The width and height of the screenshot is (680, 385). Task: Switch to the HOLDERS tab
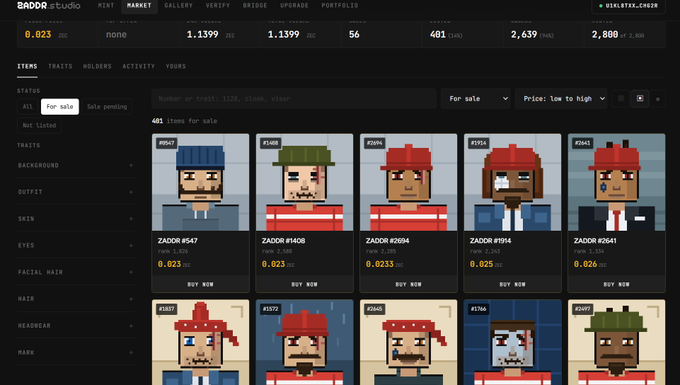pyautogui.click(x=97, y=66)
